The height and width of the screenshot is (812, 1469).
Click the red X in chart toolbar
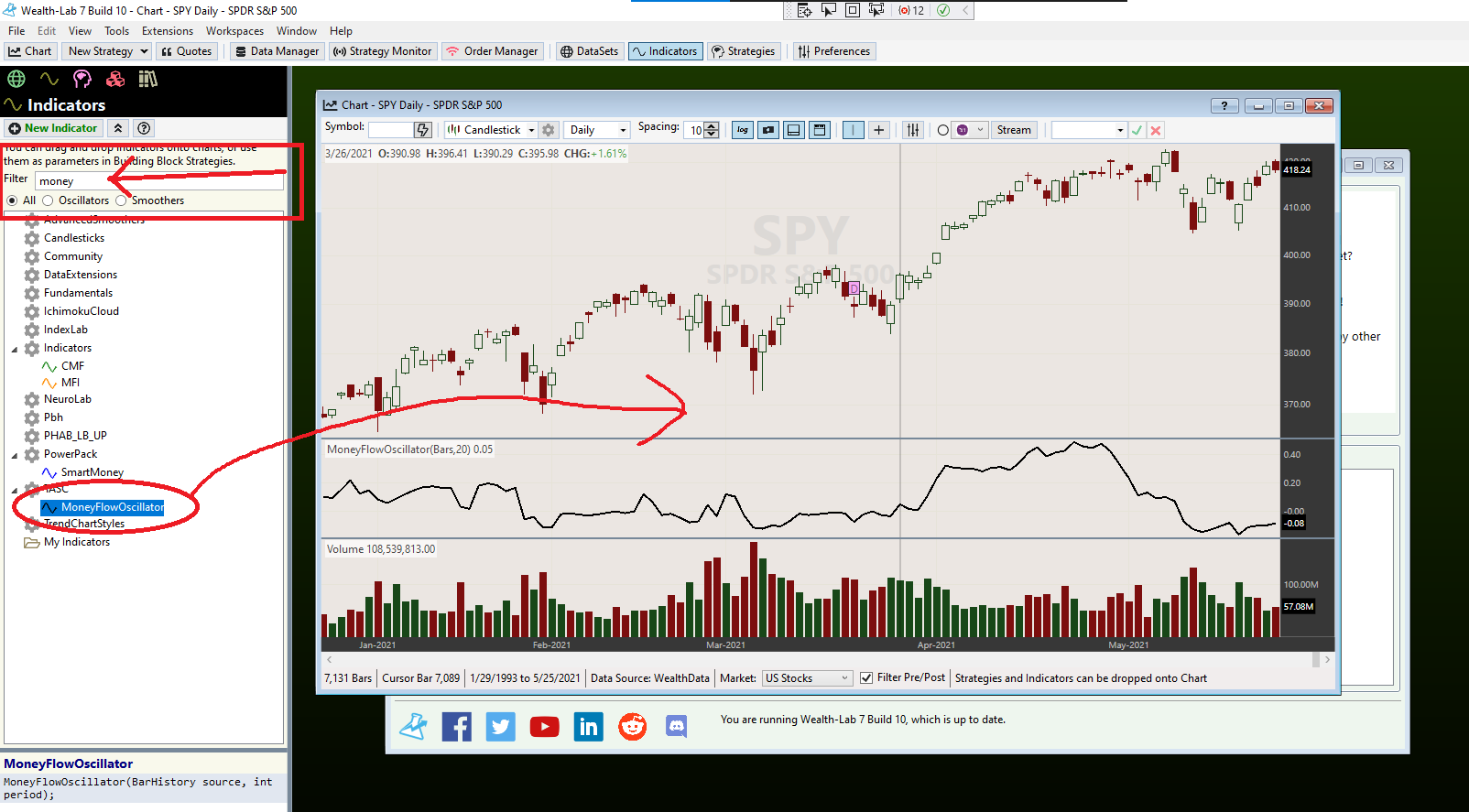1156,130
